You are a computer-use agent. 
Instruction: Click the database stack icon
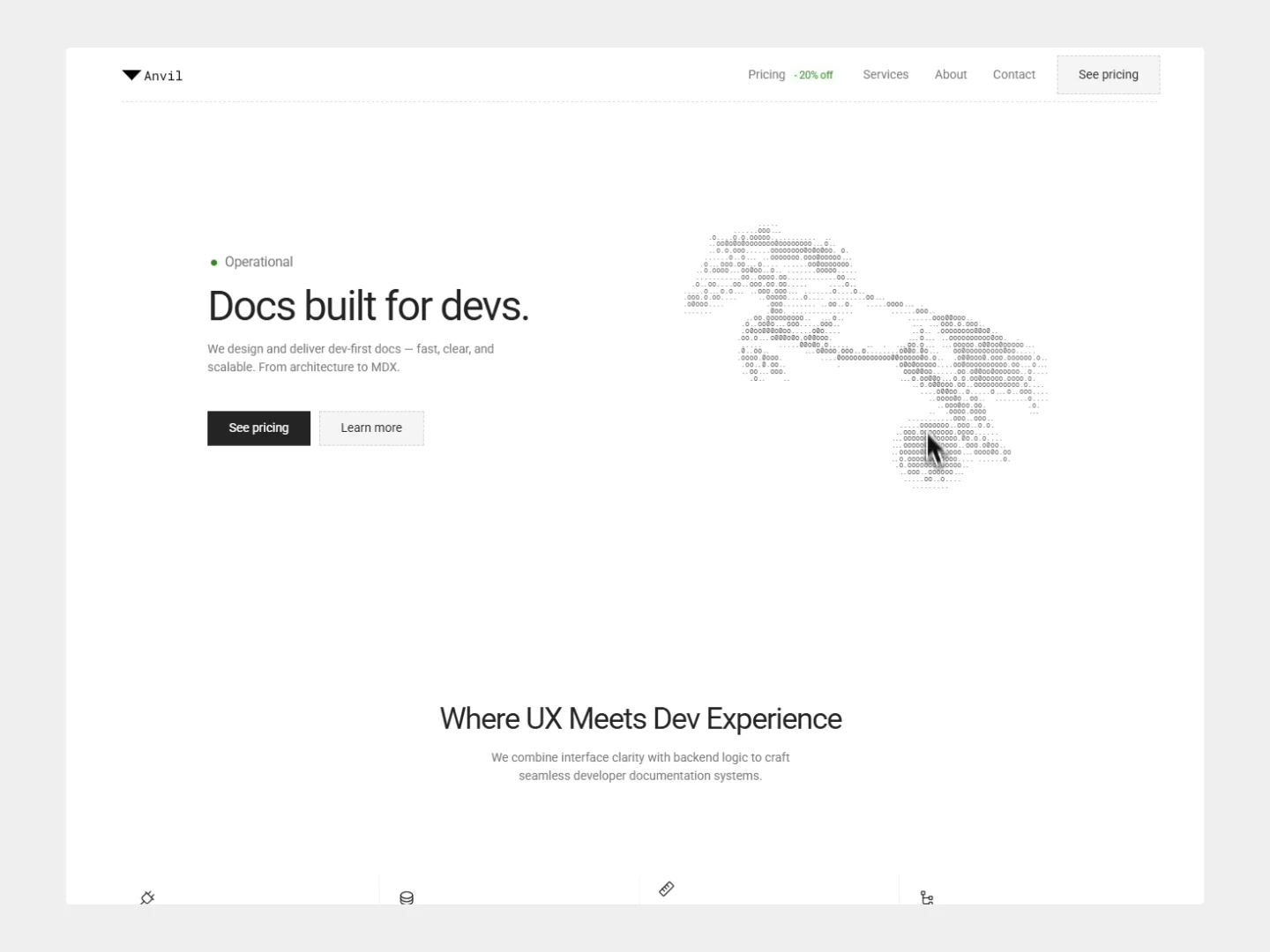coord(407,897)
